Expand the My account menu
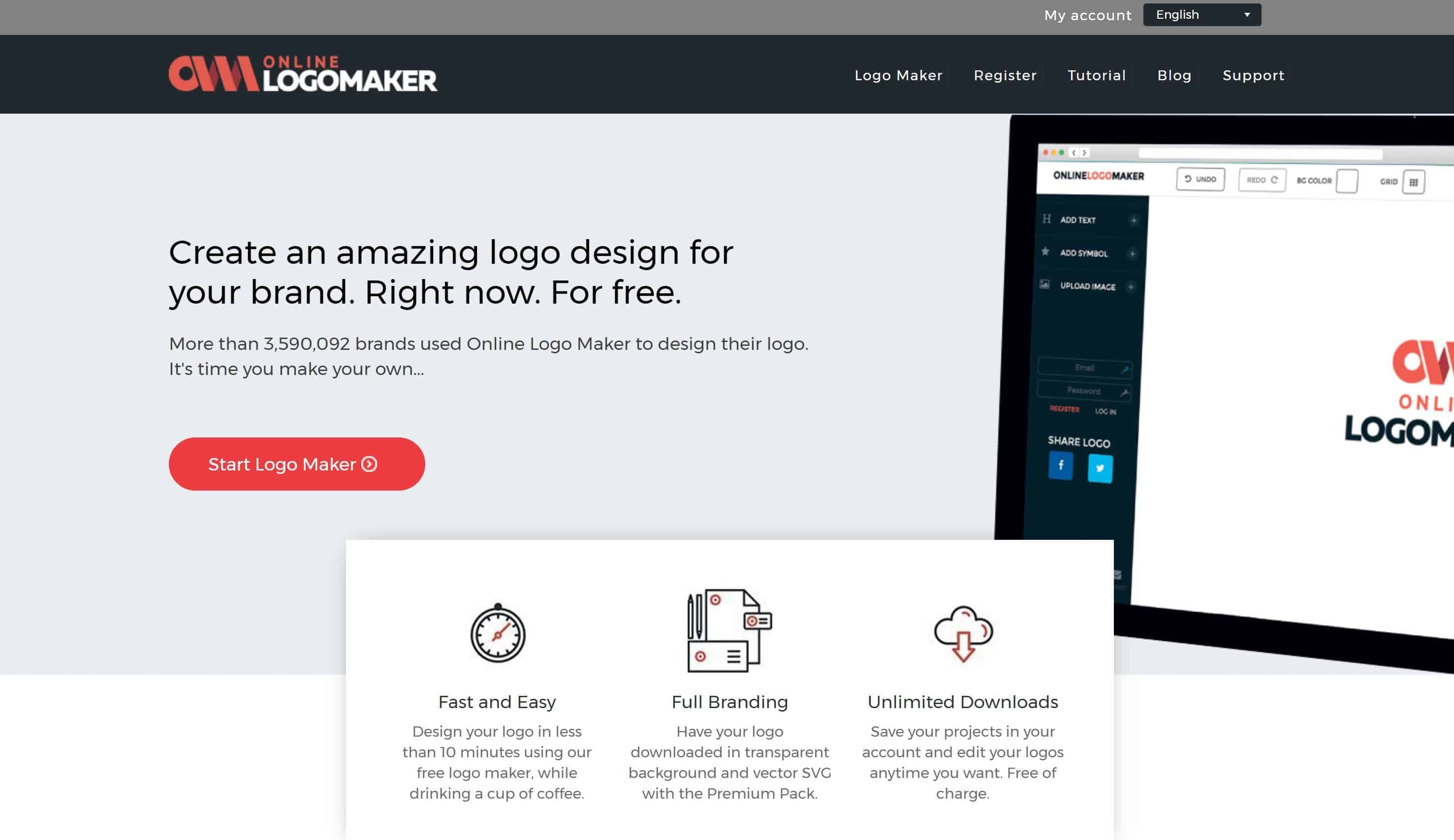Image resolution: width=1454 pixels, height=840 pixels. 1087,14
